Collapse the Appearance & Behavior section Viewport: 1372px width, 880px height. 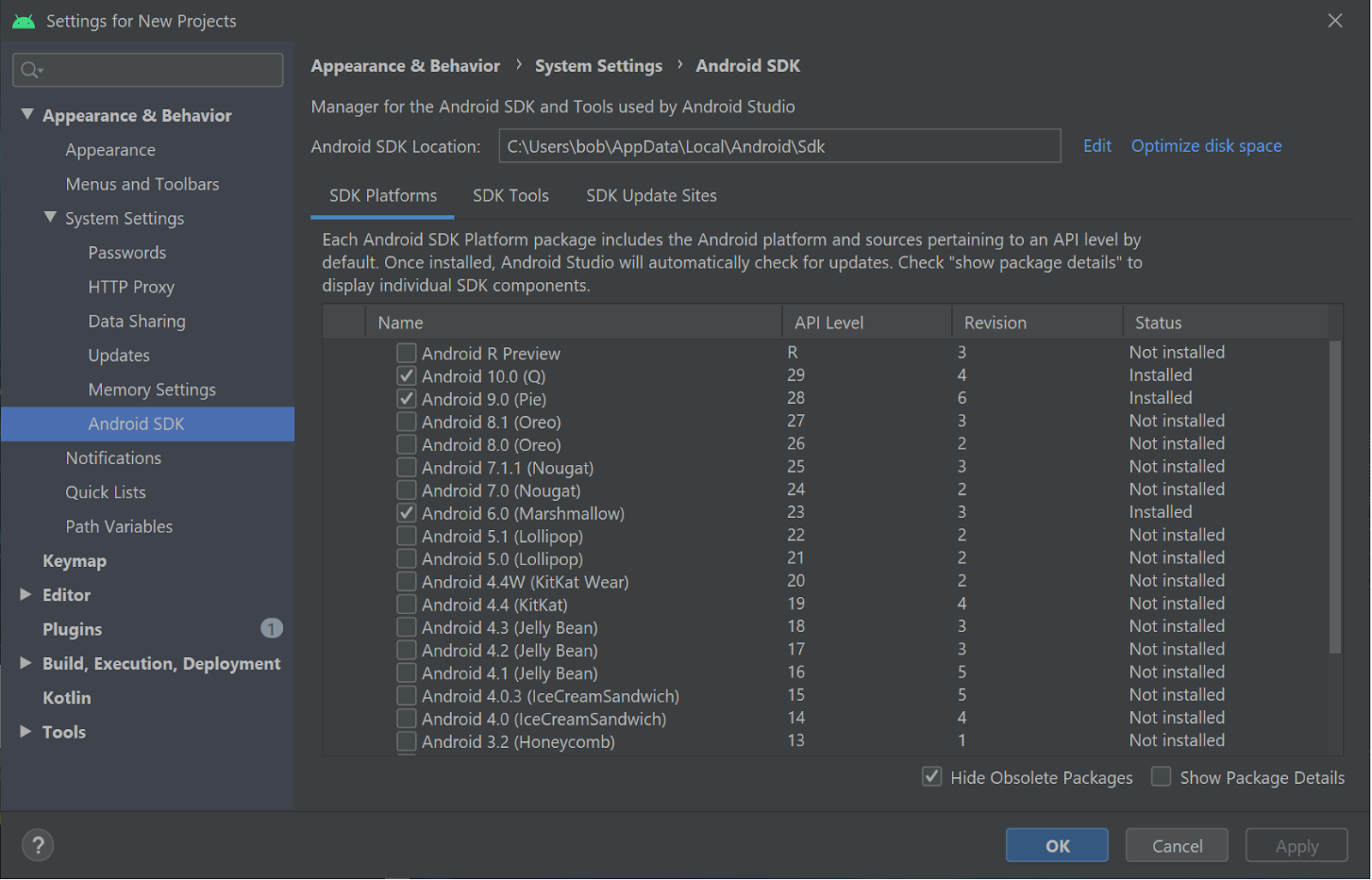pos(27,114)
